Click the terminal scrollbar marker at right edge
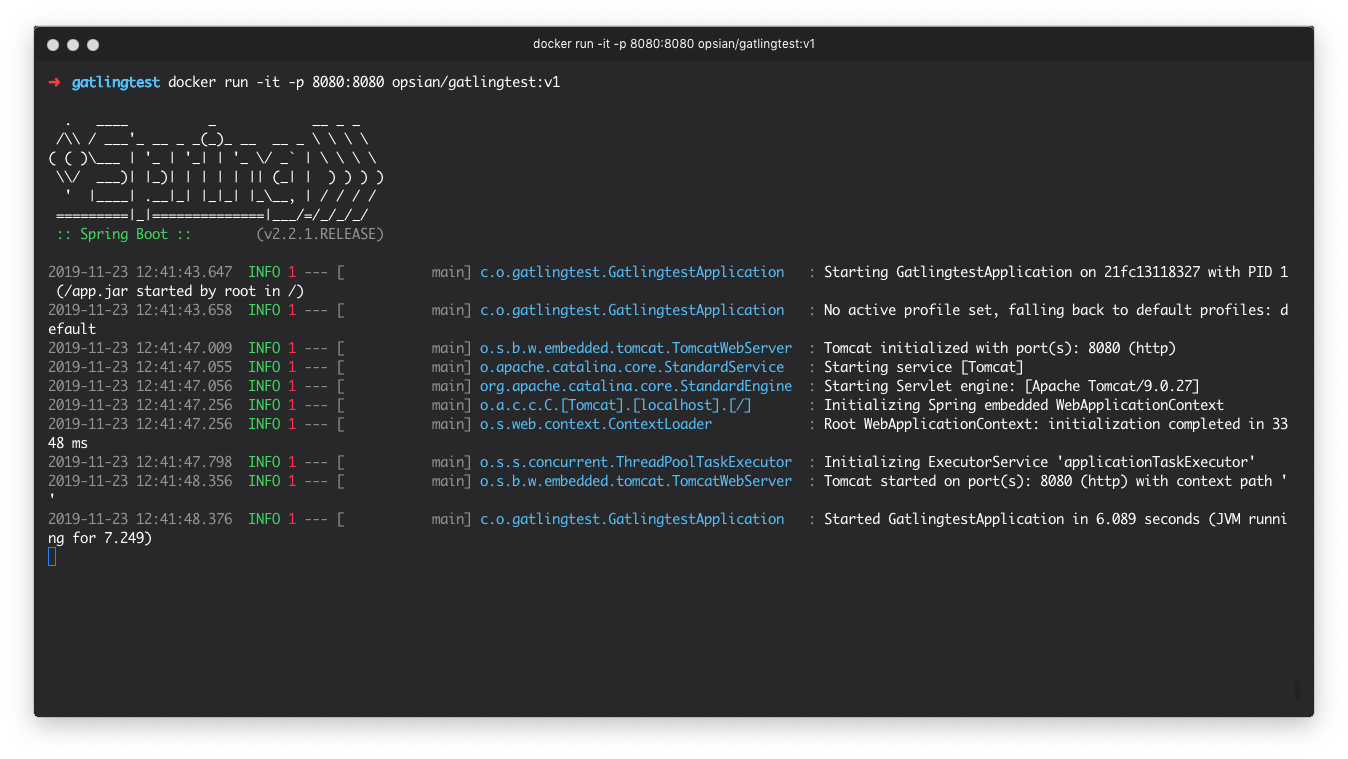This screenshot has height=759, width=1348. pyautogui.click(x=1297, y=688)
